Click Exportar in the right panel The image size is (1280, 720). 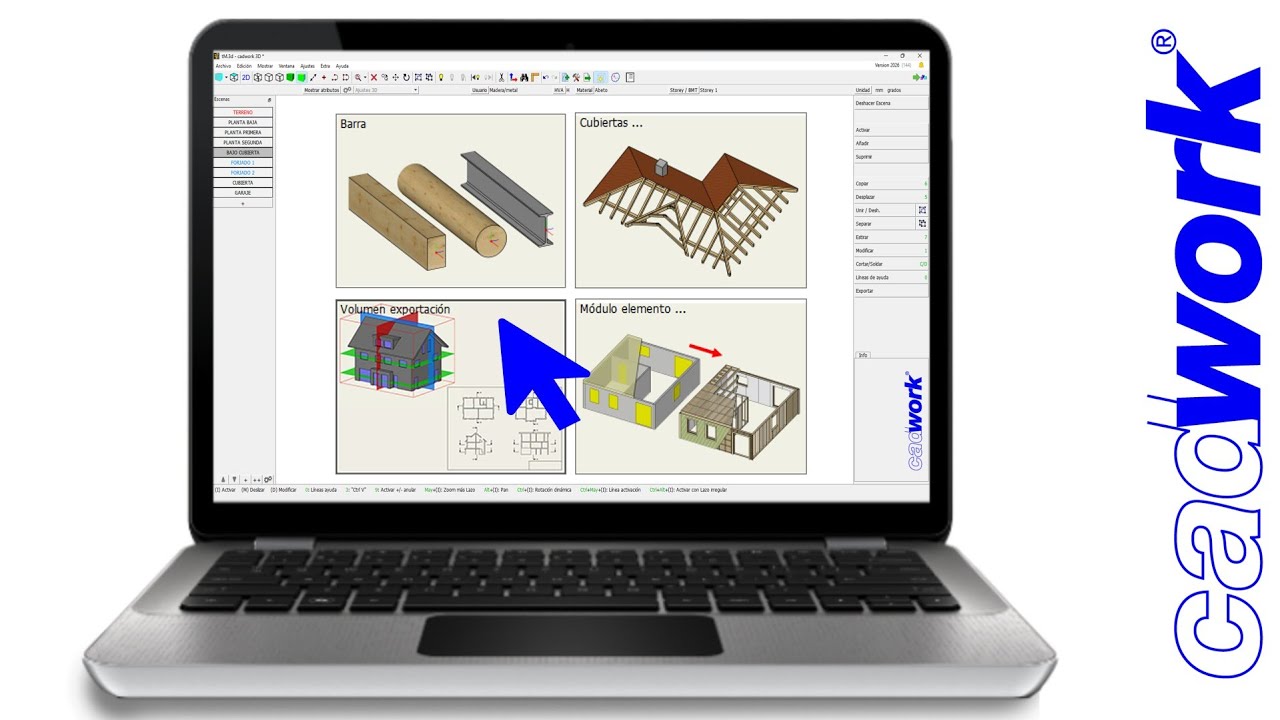pos(891,290)
